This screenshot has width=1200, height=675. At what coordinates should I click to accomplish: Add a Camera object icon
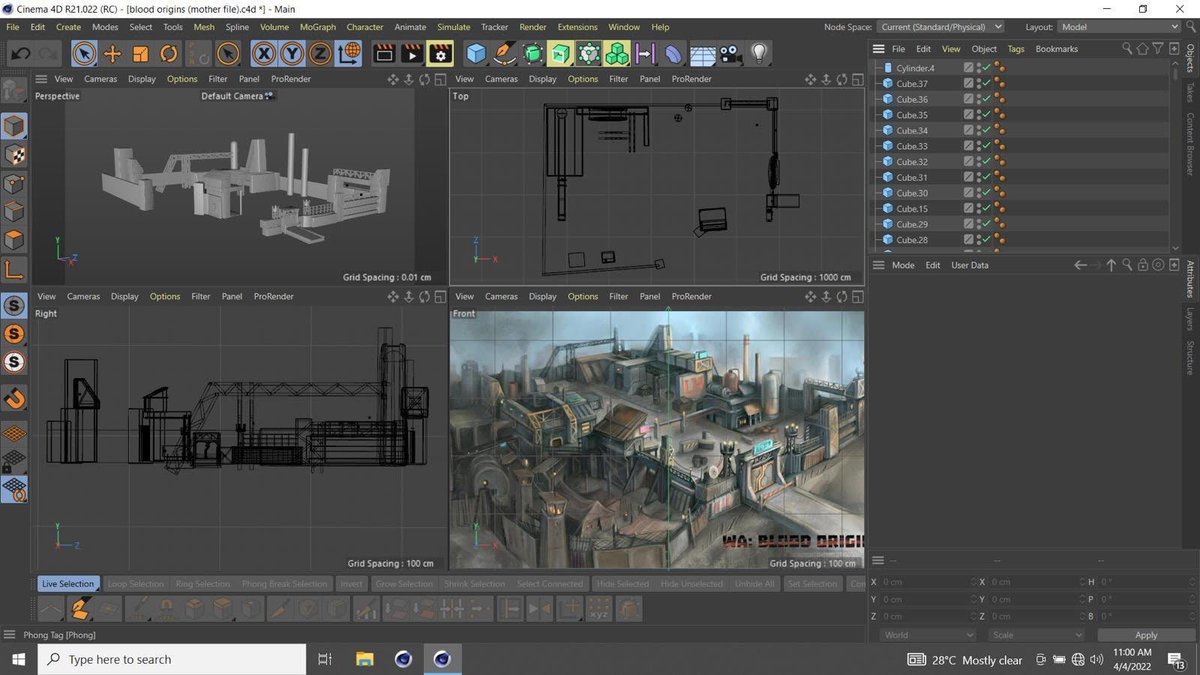[x=730, y=53]
